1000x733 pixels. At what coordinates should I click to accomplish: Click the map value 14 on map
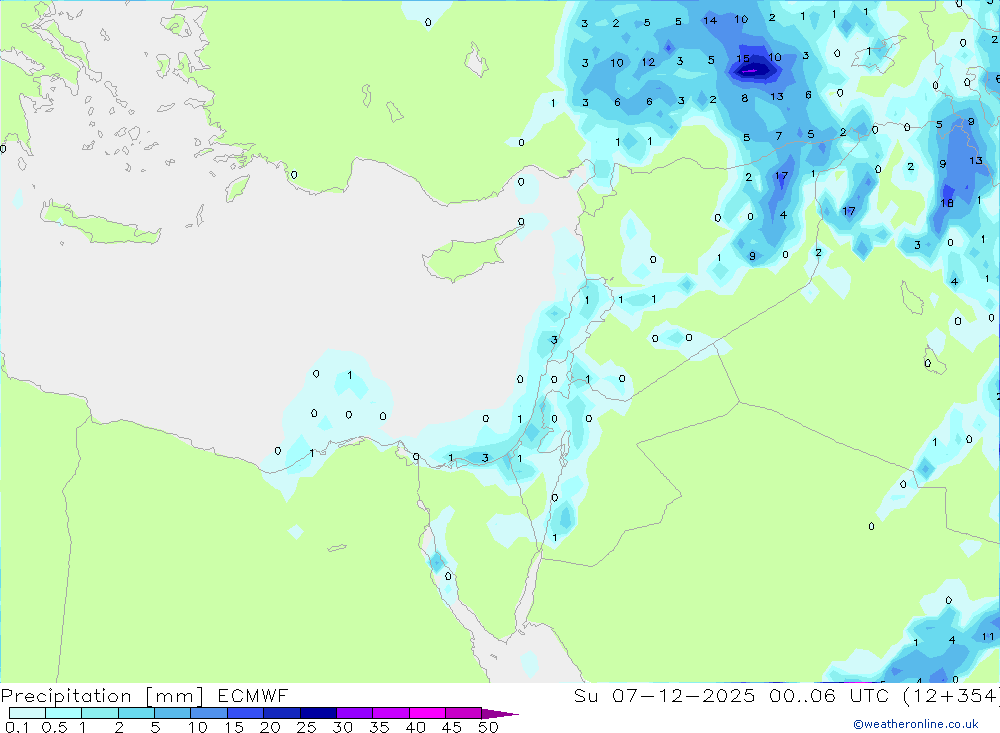tap(710, 20)
